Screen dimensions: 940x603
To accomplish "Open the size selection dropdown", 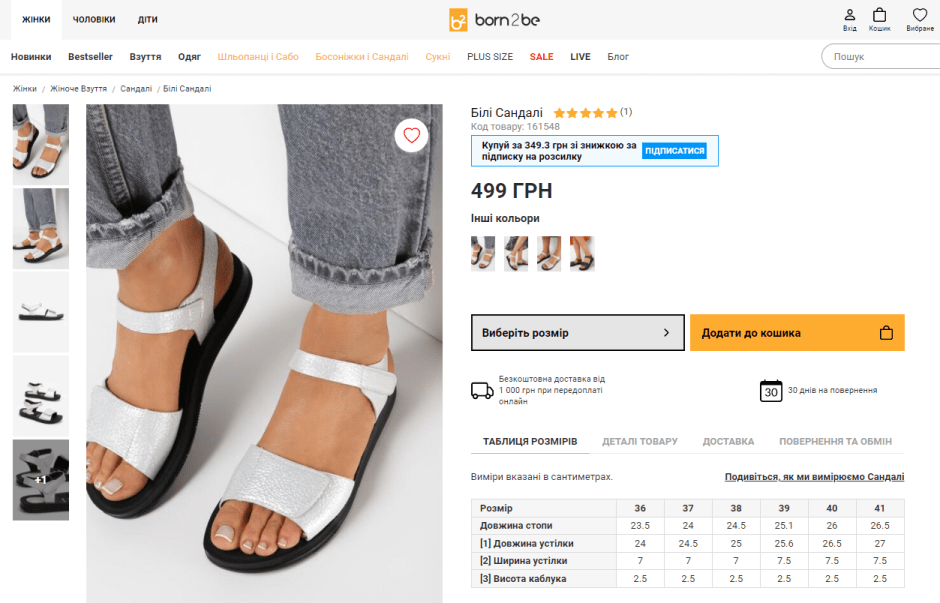I will 577,333.
